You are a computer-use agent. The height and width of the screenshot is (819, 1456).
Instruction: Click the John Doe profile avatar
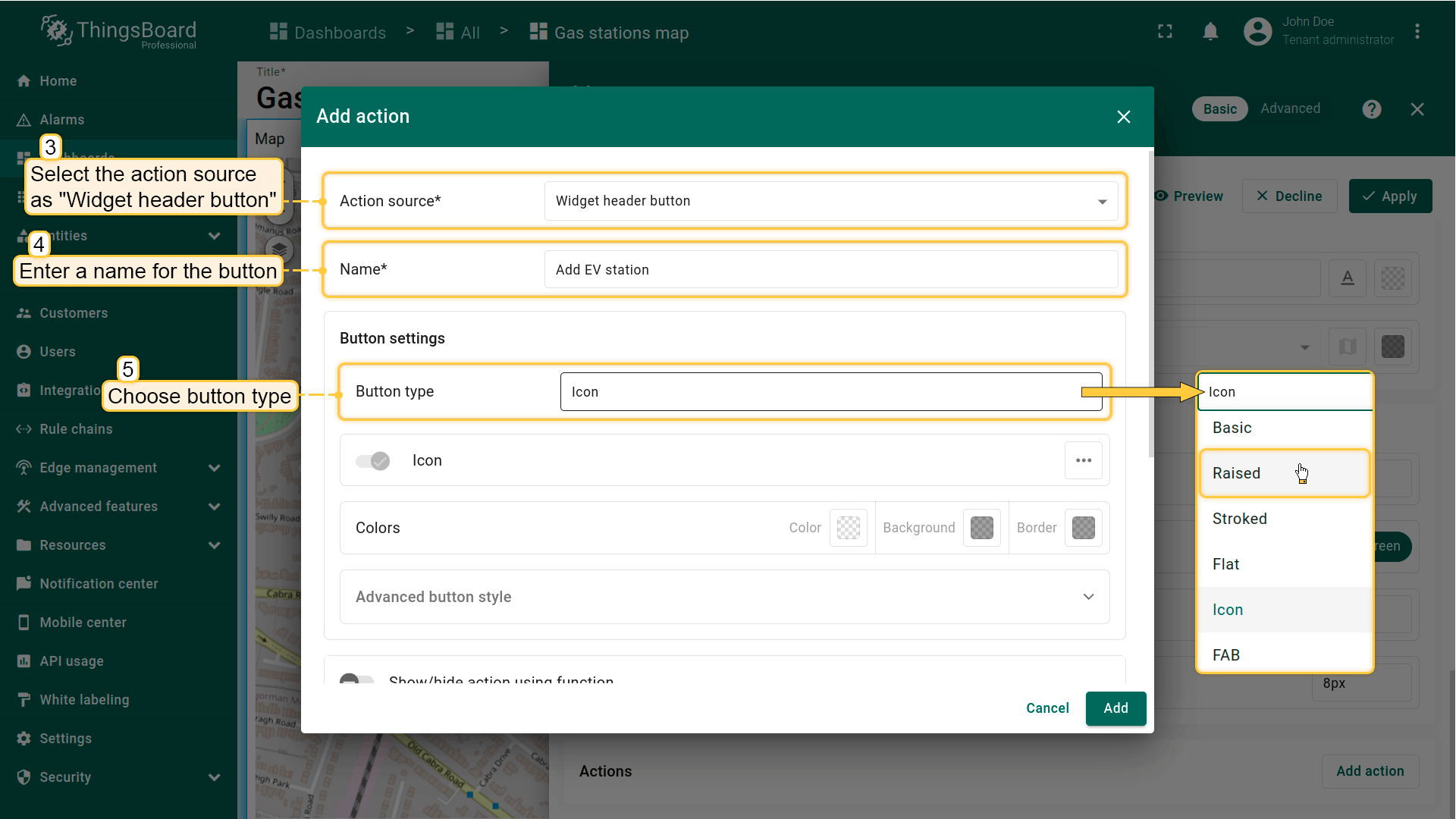coord(1257,32)
